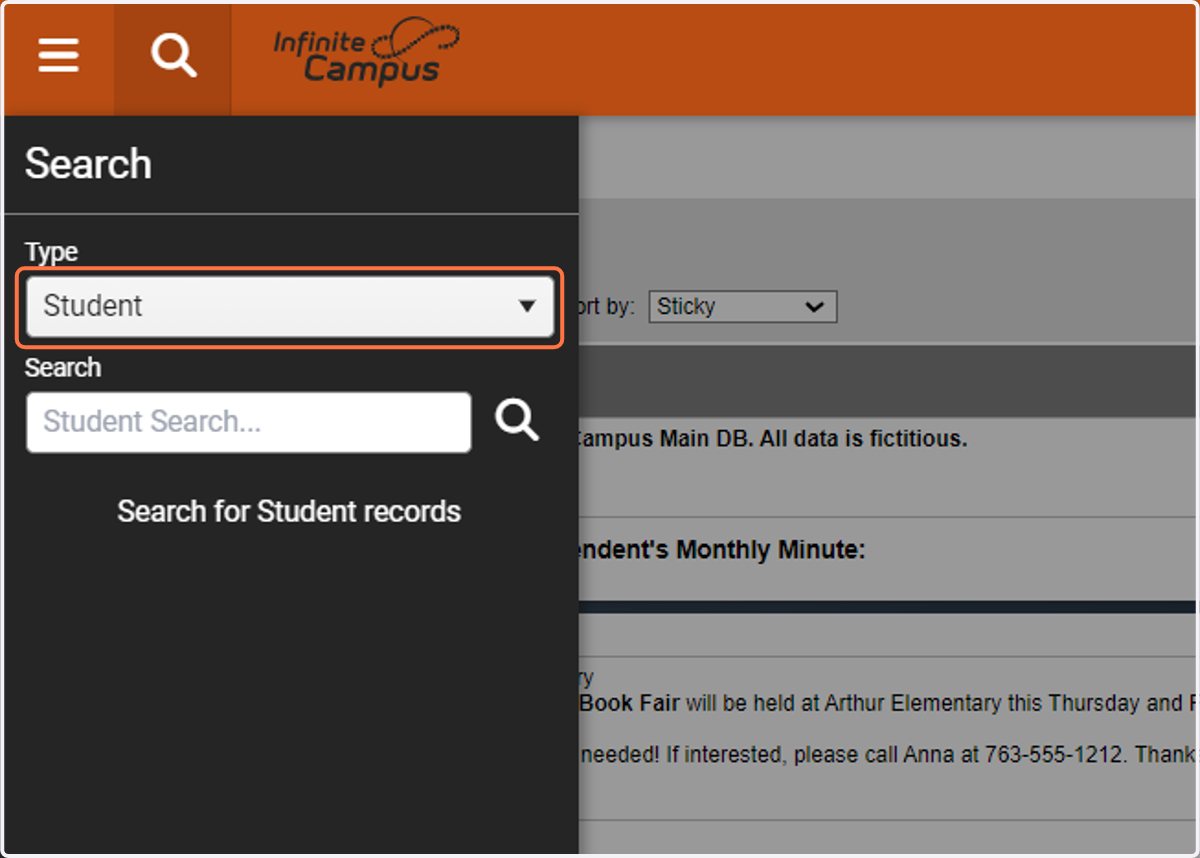
Task: Open the Sticky sort-by dropdown
Action: [743, 307]
